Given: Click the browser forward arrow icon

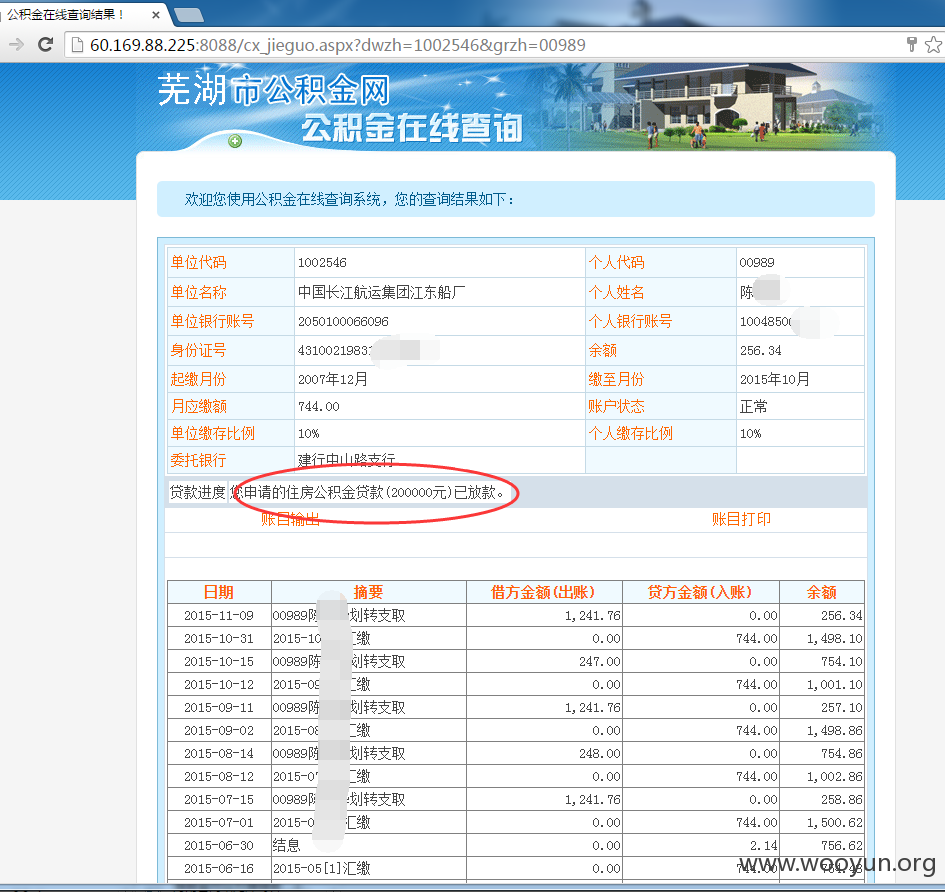Looking at the screenshot, I should point(16,45).
